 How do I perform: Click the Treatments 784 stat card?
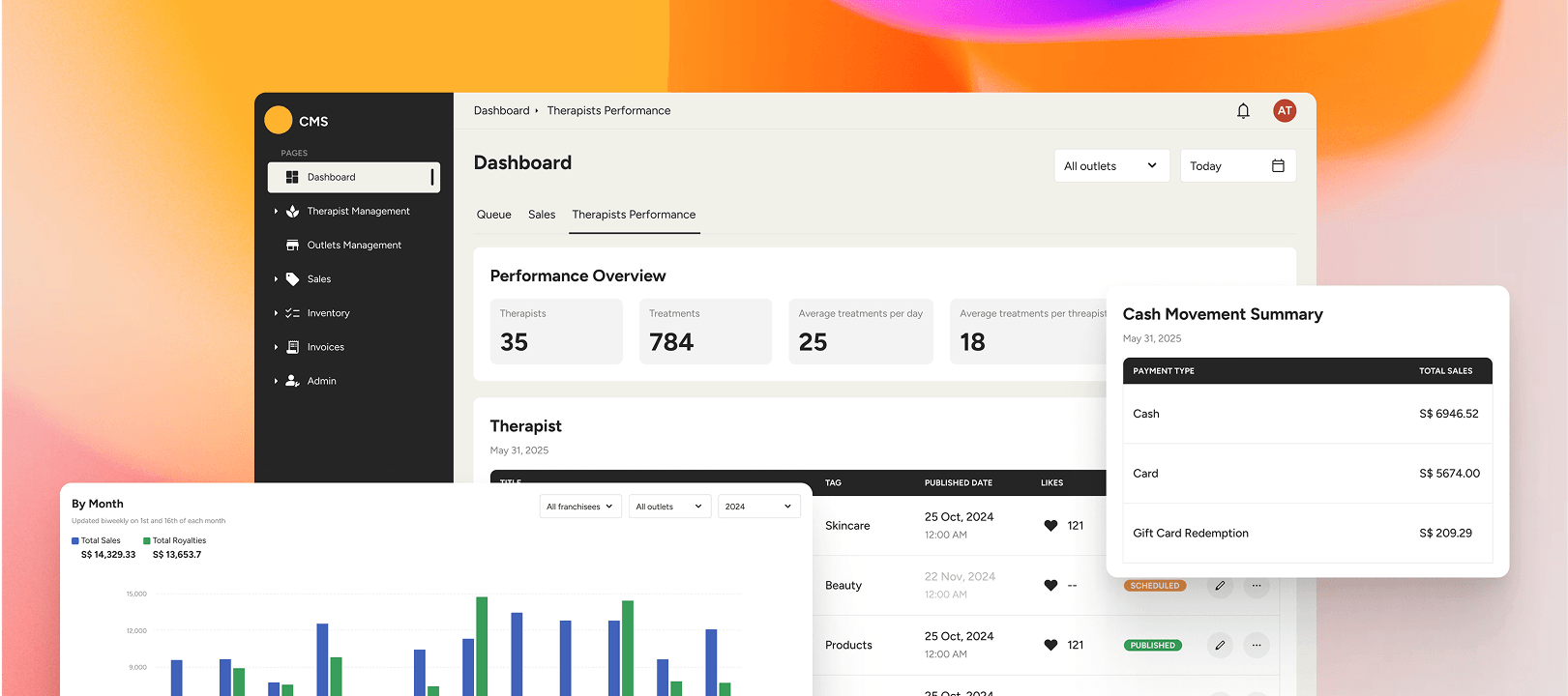tap(705, 332)
